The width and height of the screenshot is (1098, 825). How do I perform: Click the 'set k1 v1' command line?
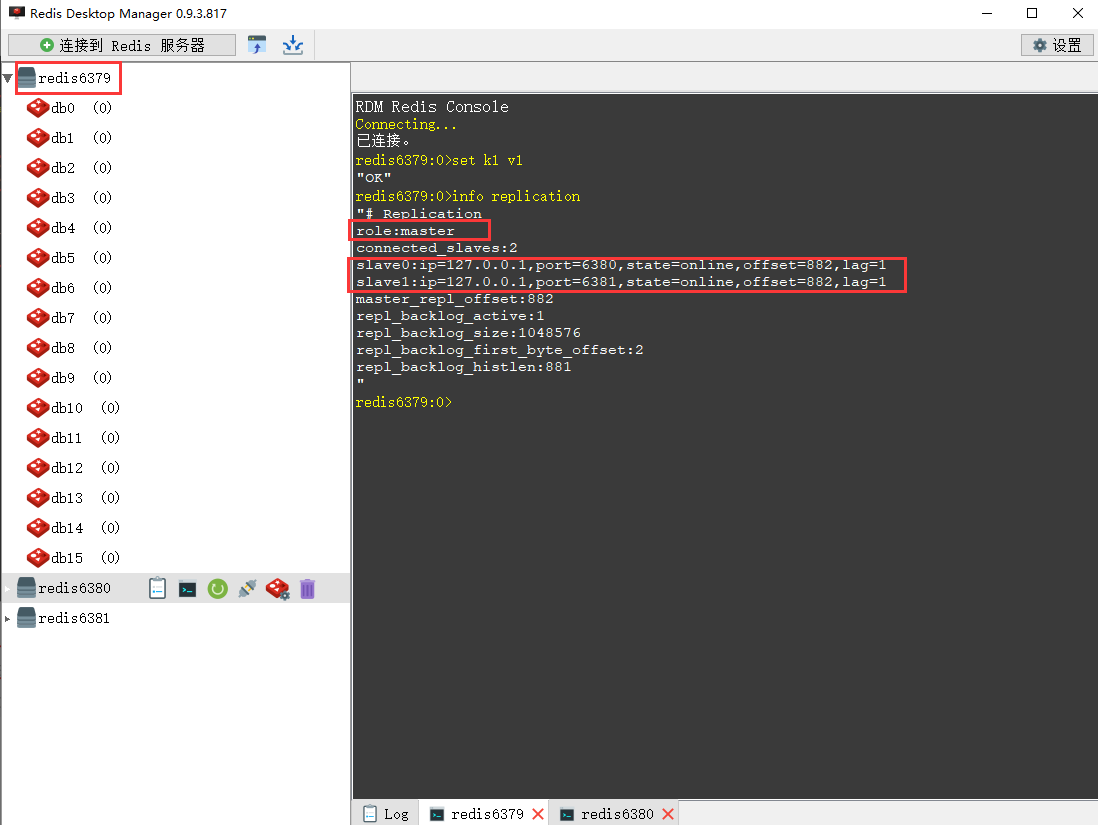pyautogui.click(x=439, y=160)
